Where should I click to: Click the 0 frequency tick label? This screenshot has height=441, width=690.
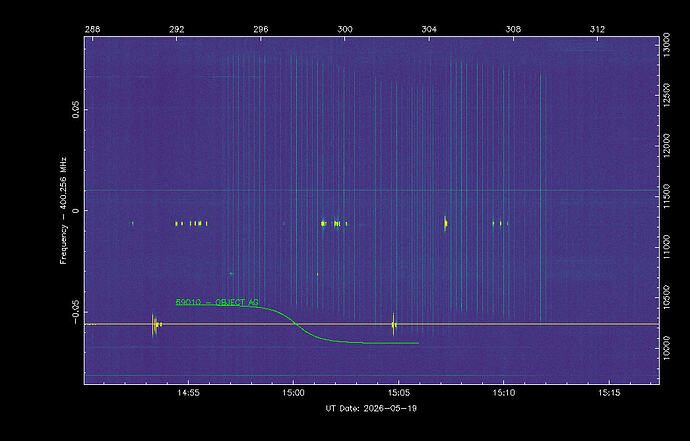76,211
